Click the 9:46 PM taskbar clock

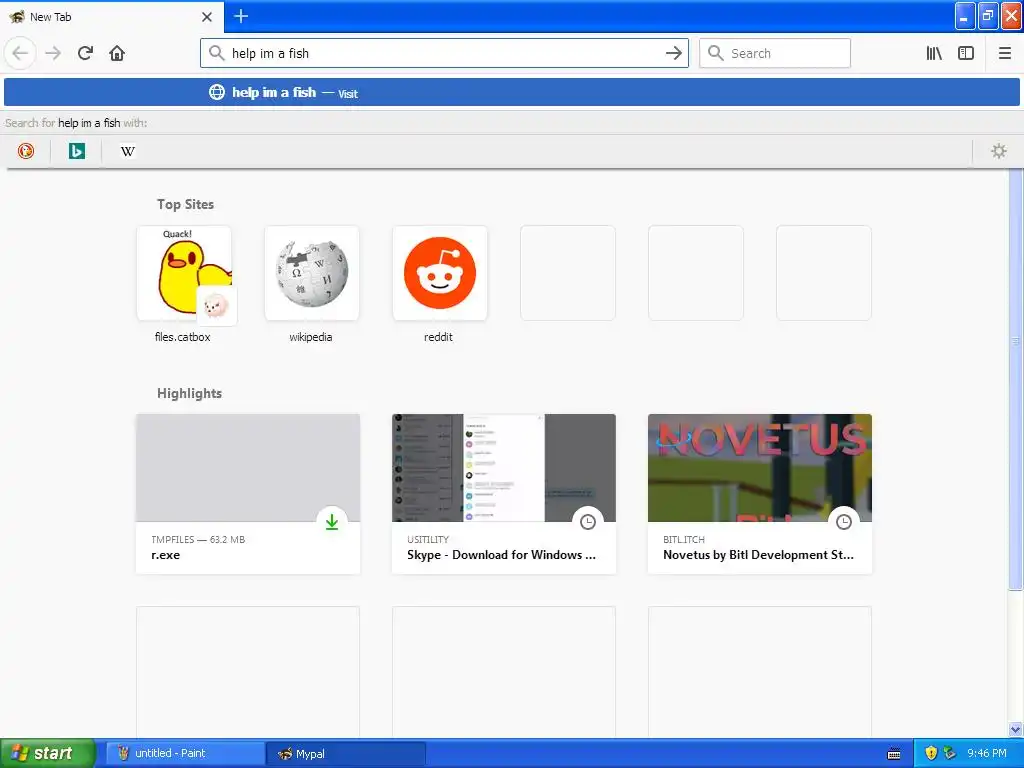[x=987, y=754]
